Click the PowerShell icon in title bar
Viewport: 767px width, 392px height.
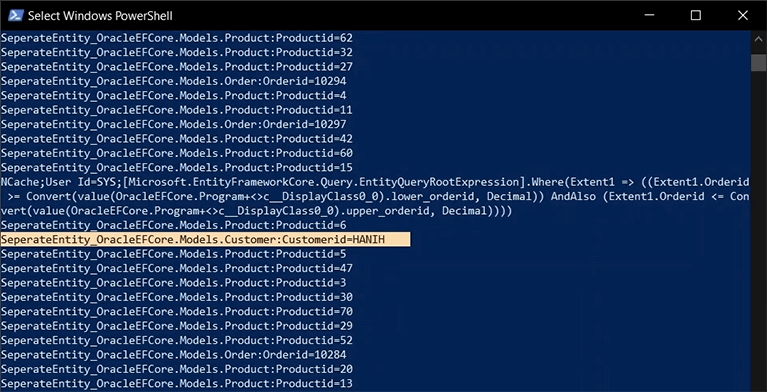pos(14,15)
